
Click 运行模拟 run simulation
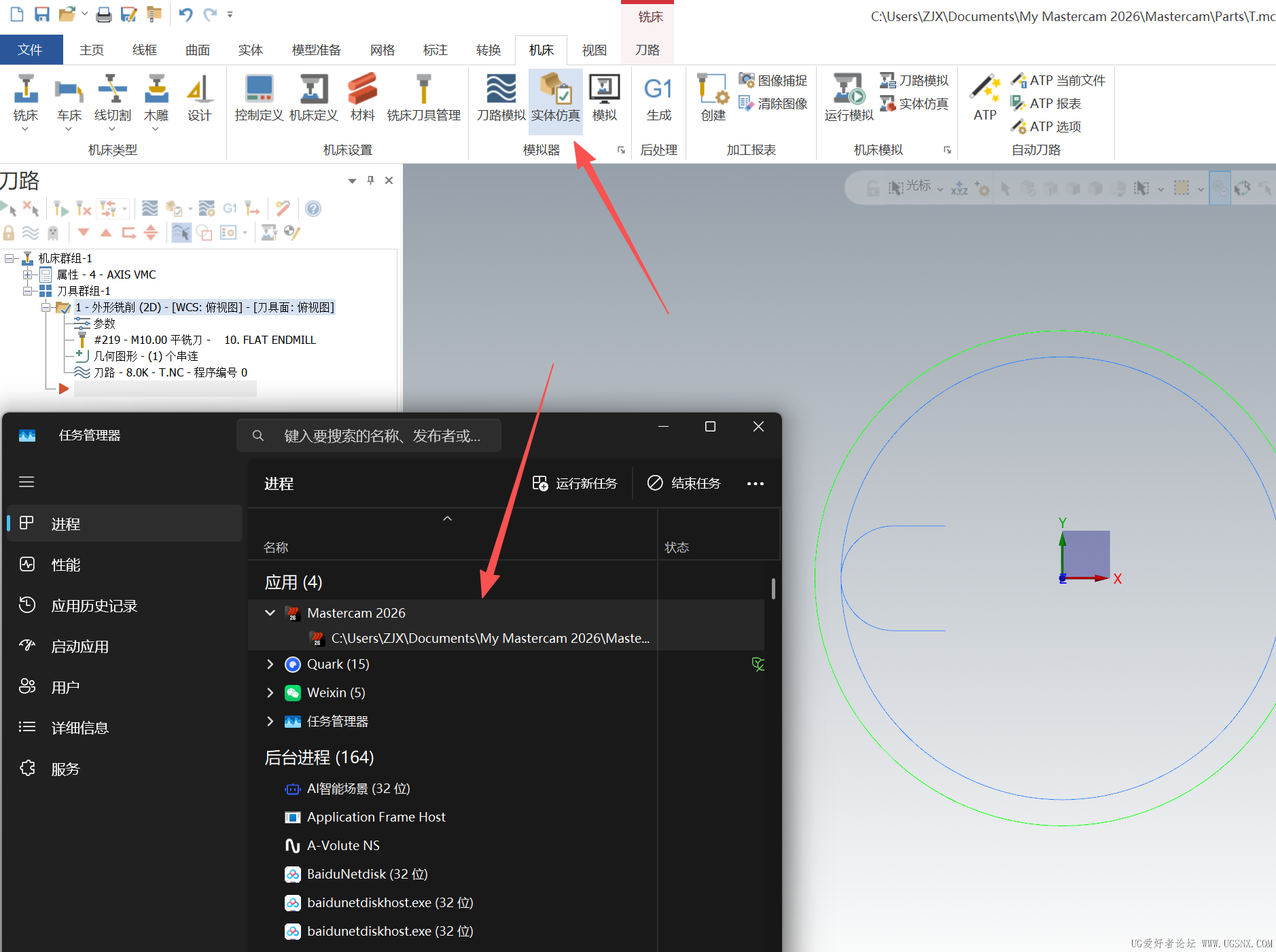click(x=849, y=98)
